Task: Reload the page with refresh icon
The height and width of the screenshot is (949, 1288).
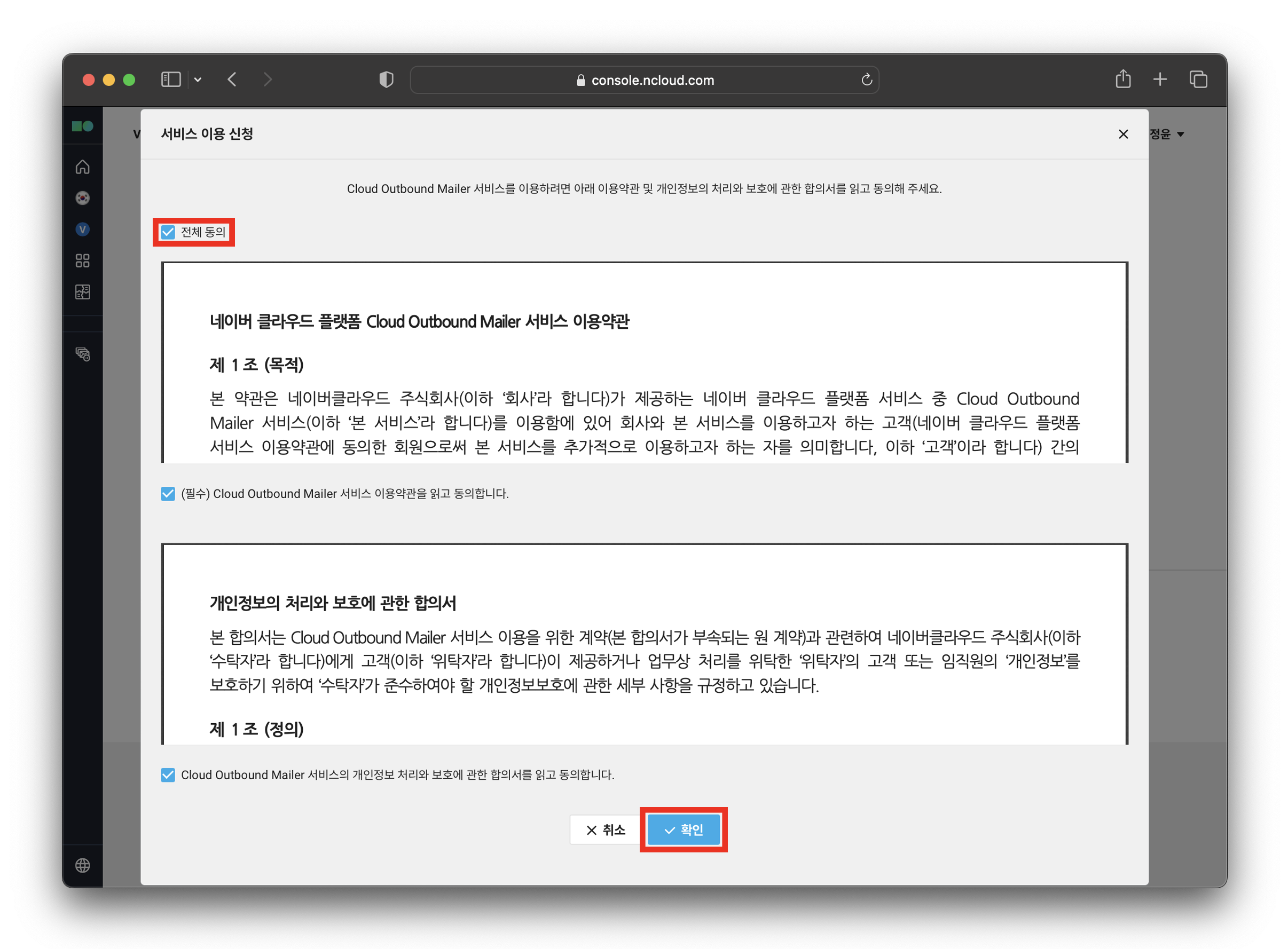Action: tap(866, 80)
